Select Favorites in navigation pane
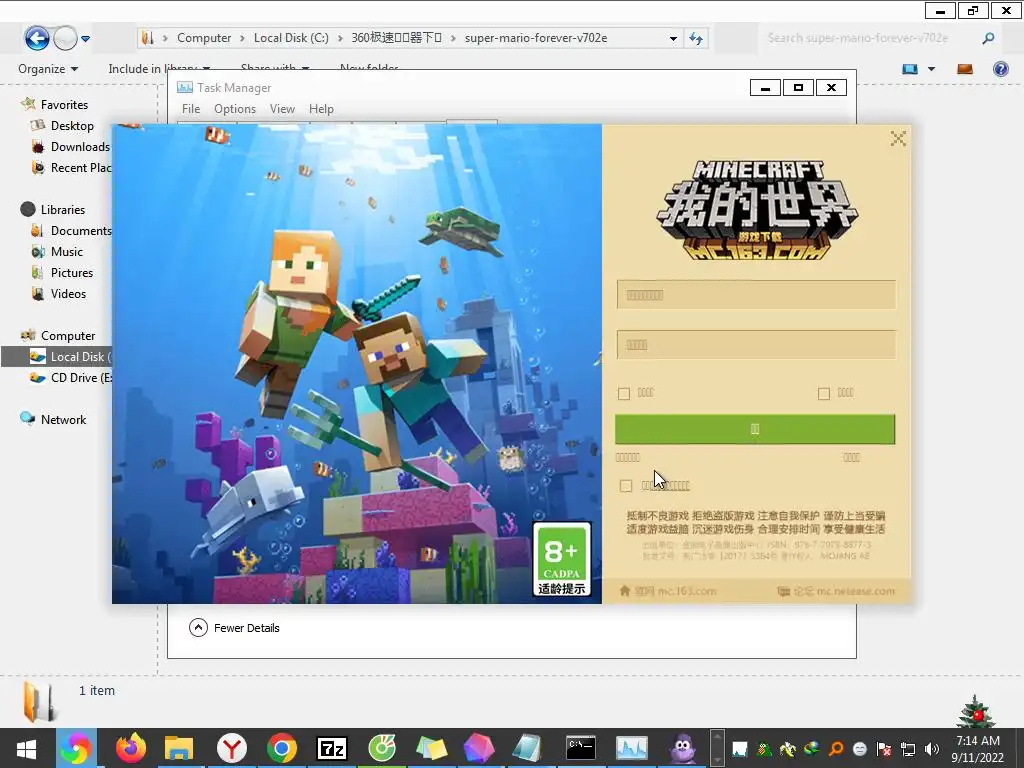 (x=64, y=104)
